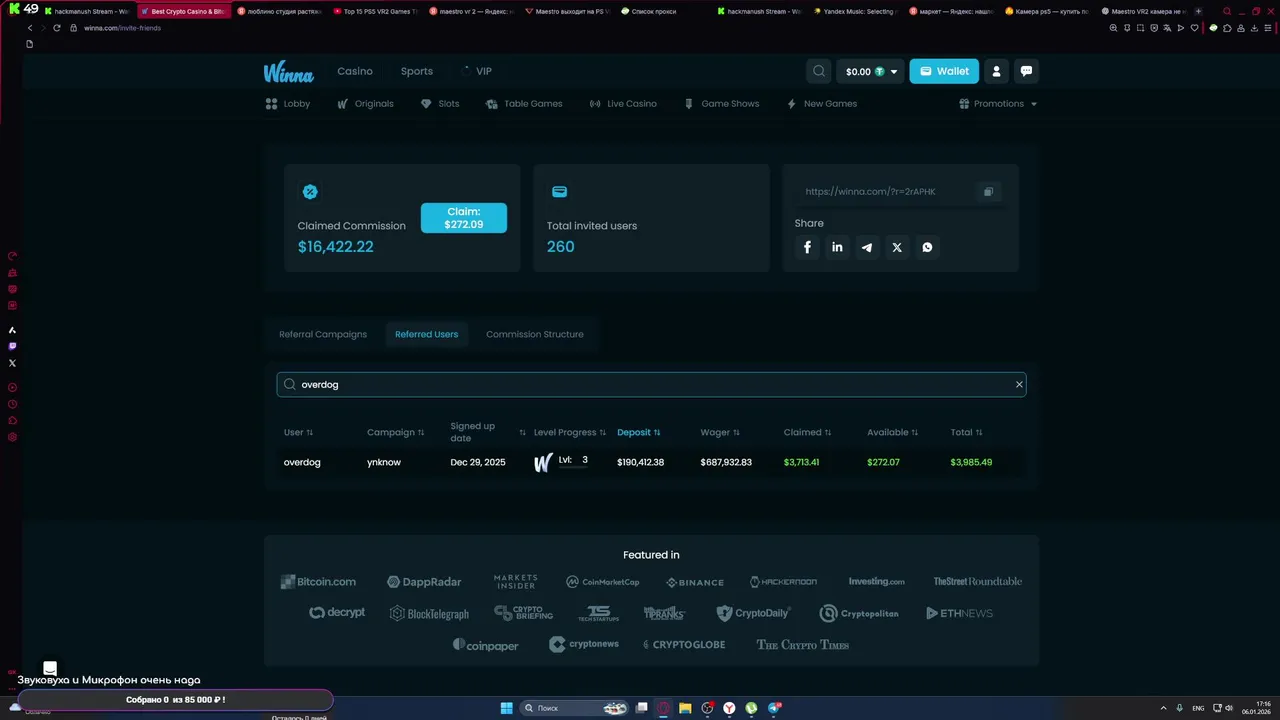
Task: Expand the $0.00 balance dropdown
Action: (870, 71)
